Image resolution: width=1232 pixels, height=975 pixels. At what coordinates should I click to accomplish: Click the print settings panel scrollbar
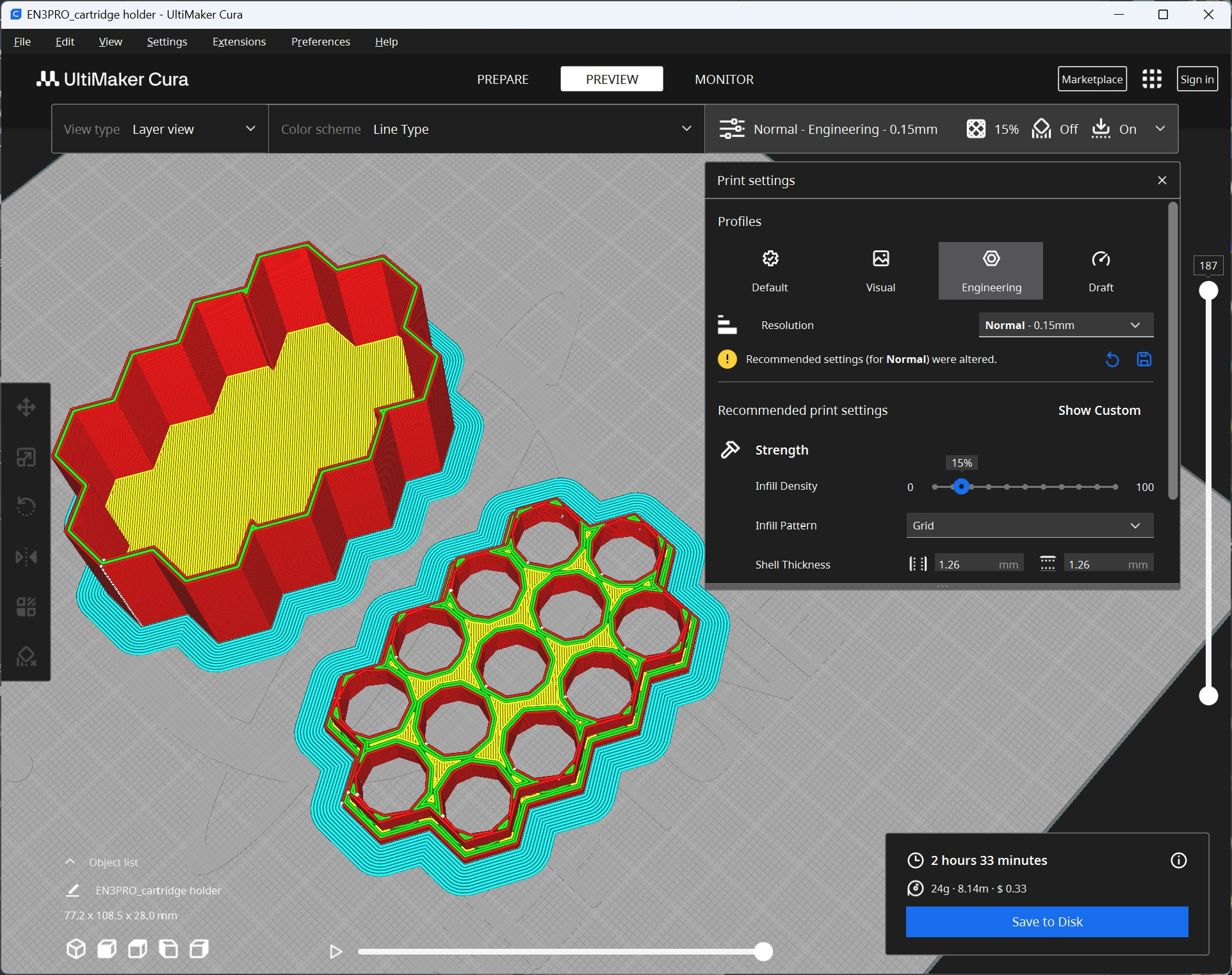[1173, 351]
